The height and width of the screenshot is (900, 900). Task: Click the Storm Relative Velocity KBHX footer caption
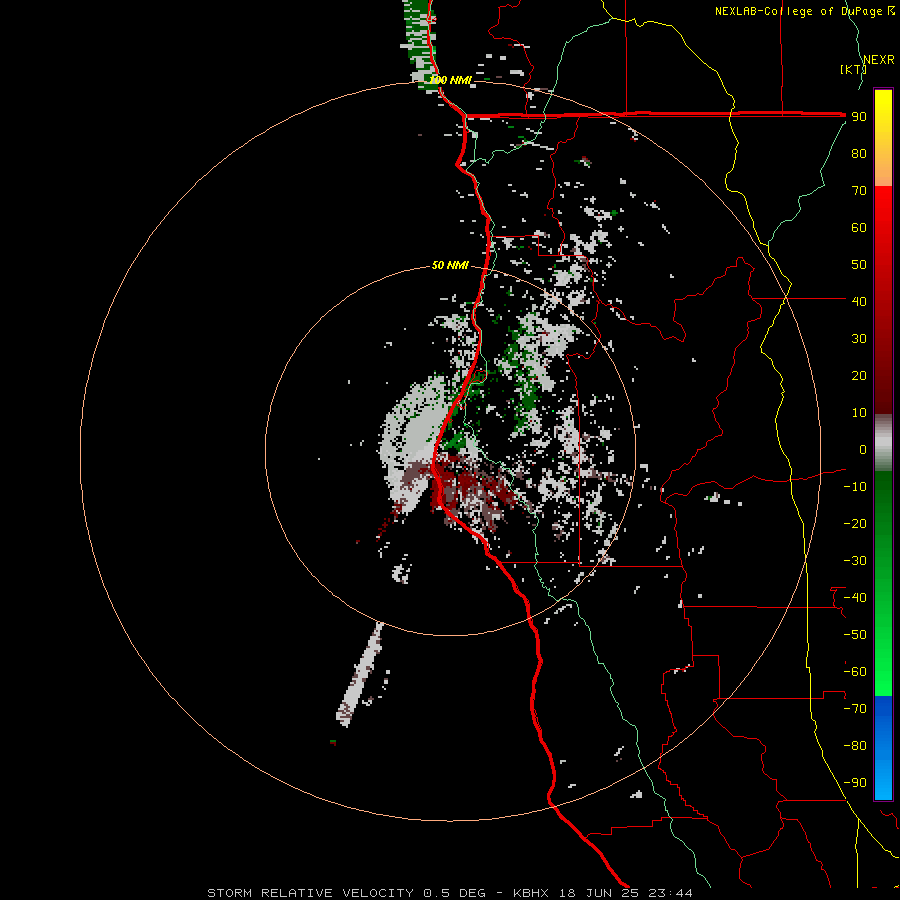point(449,893)
